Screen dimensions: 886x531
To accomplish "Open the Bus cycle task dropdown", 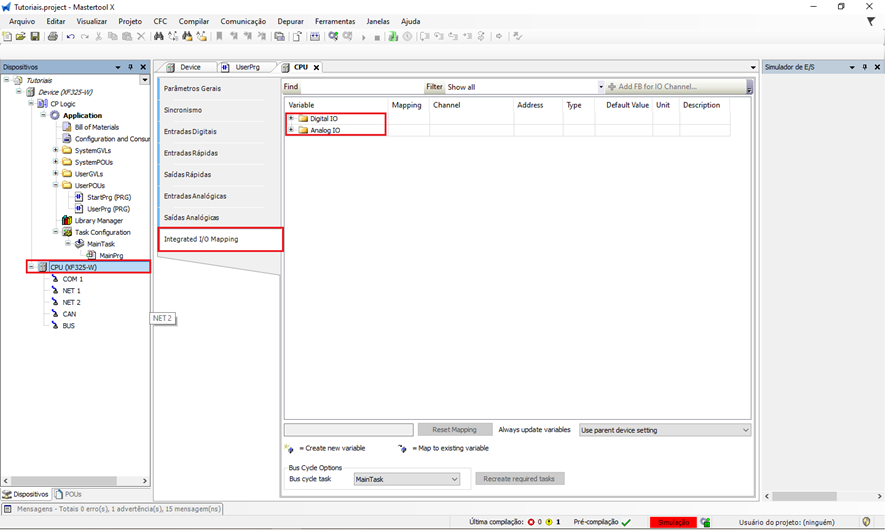I will (x=406, y=479).
